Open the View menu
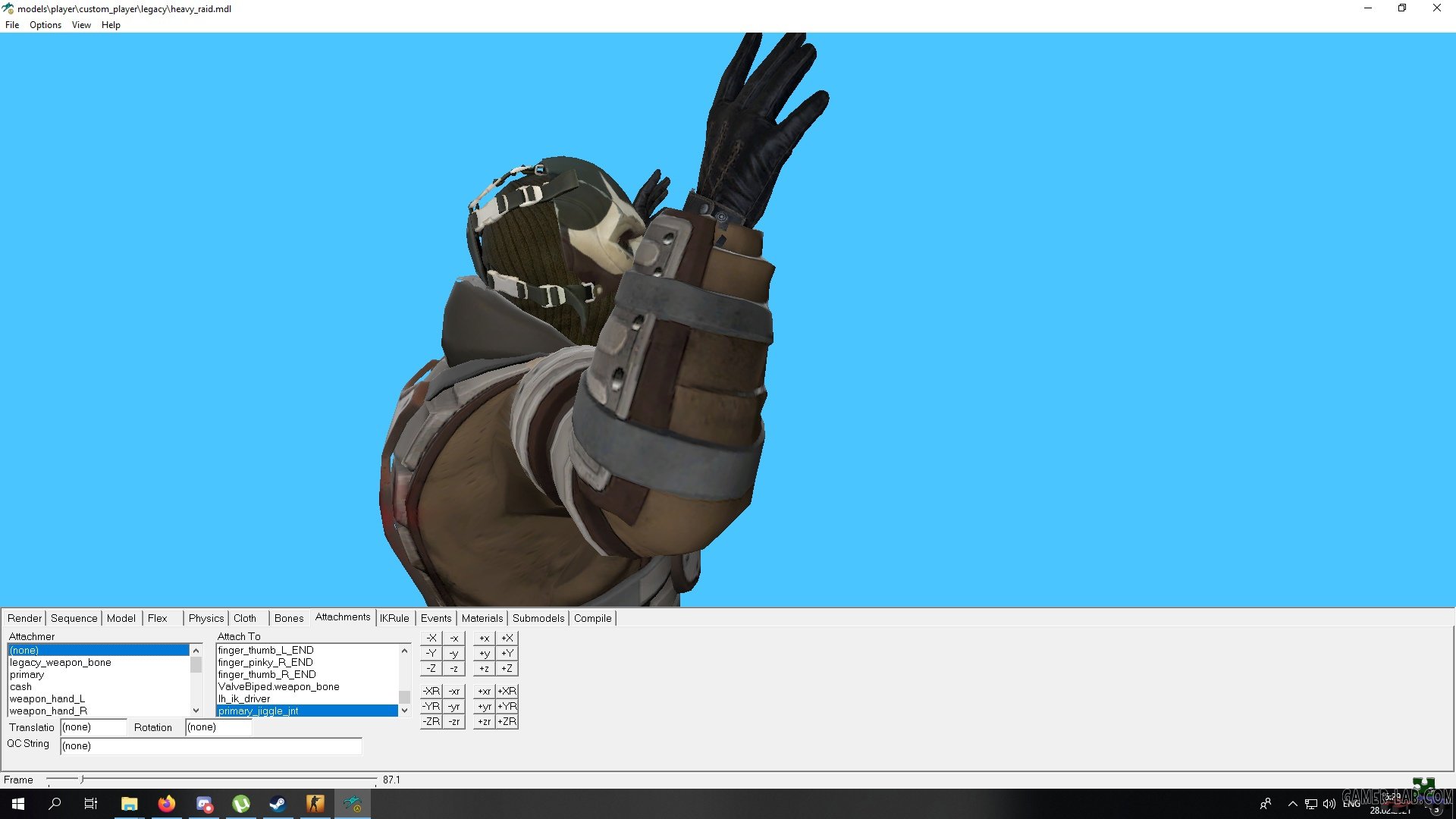1456x819 pixels. point(81,25)
